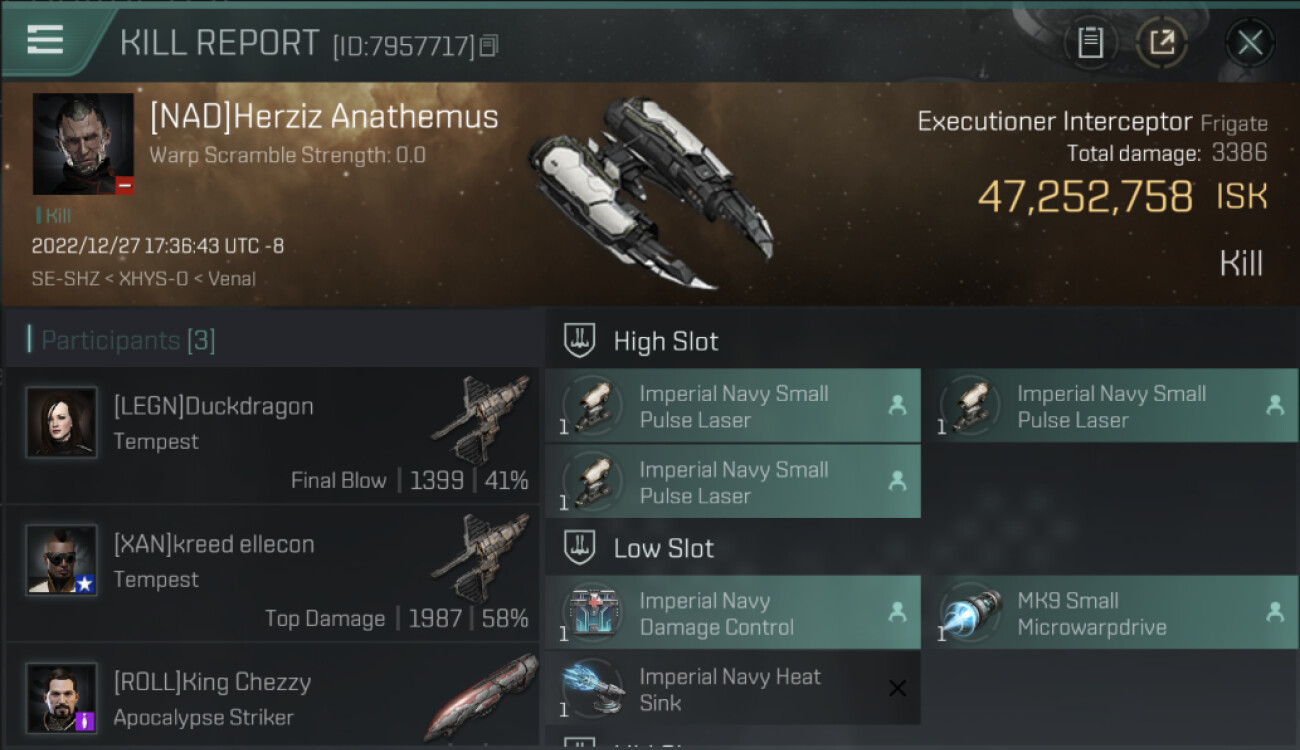Open Duckdragon's pilot portrait
This screenshot has width=1300, height=750.
coord(62,422)
